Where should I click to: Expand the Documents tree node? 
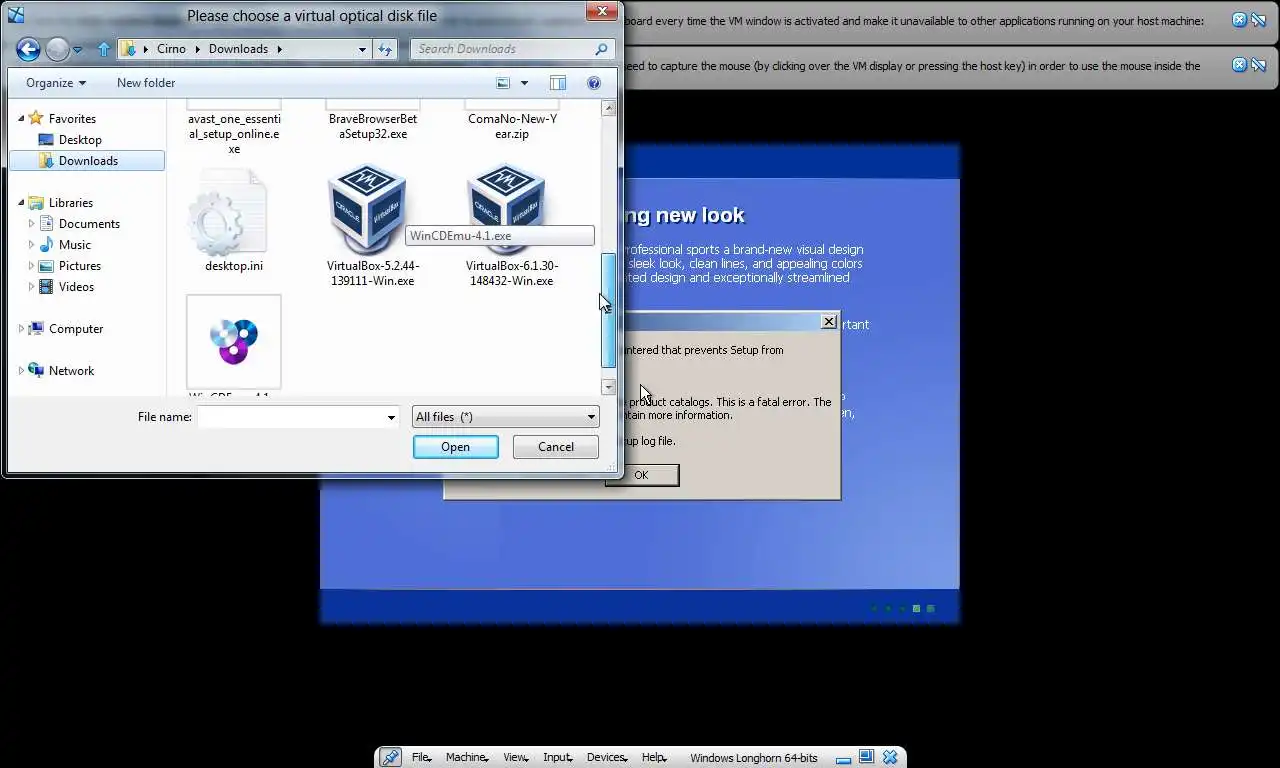pyautogui.click(x=31, y=223)
